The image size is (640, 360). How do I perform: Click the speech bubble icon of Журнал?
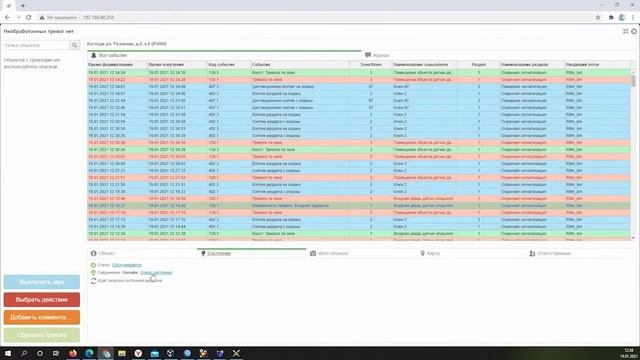tap(368, 55)
